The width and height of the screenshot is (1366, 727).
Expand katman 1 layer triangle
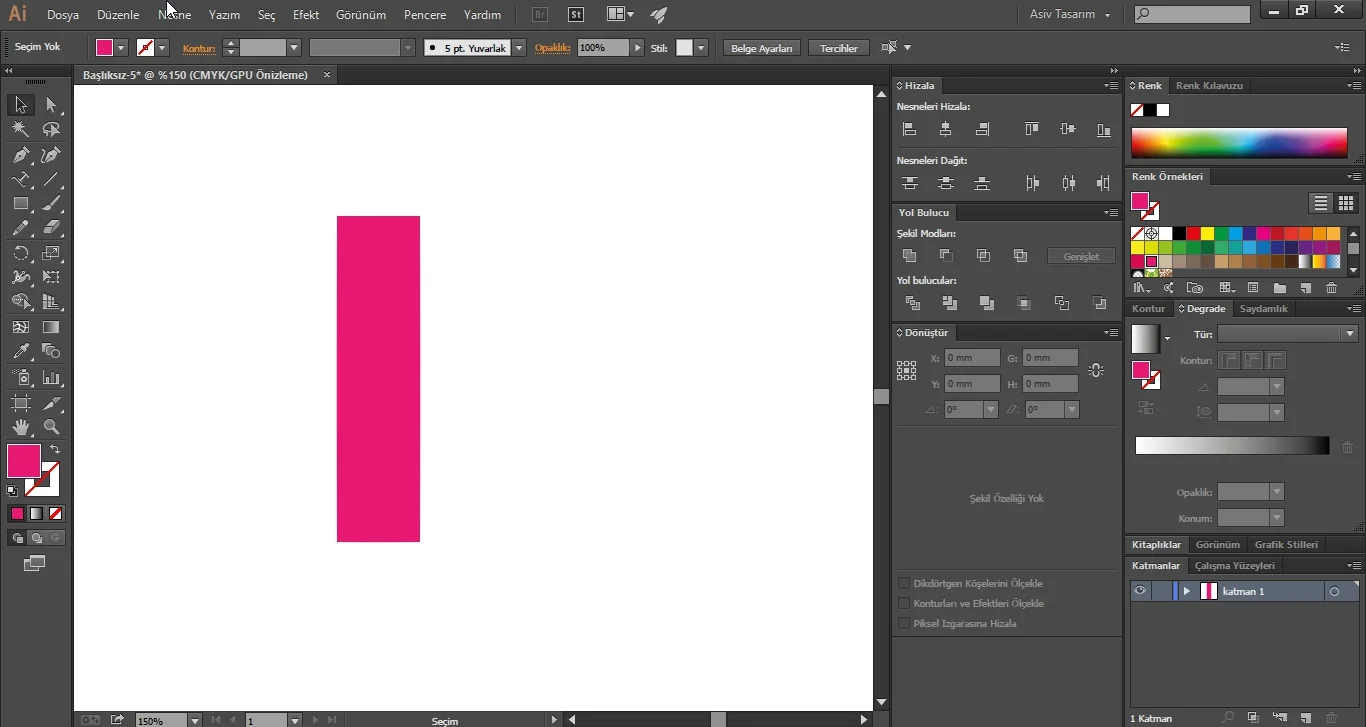pyautogui.click(x=1187, y=591)
